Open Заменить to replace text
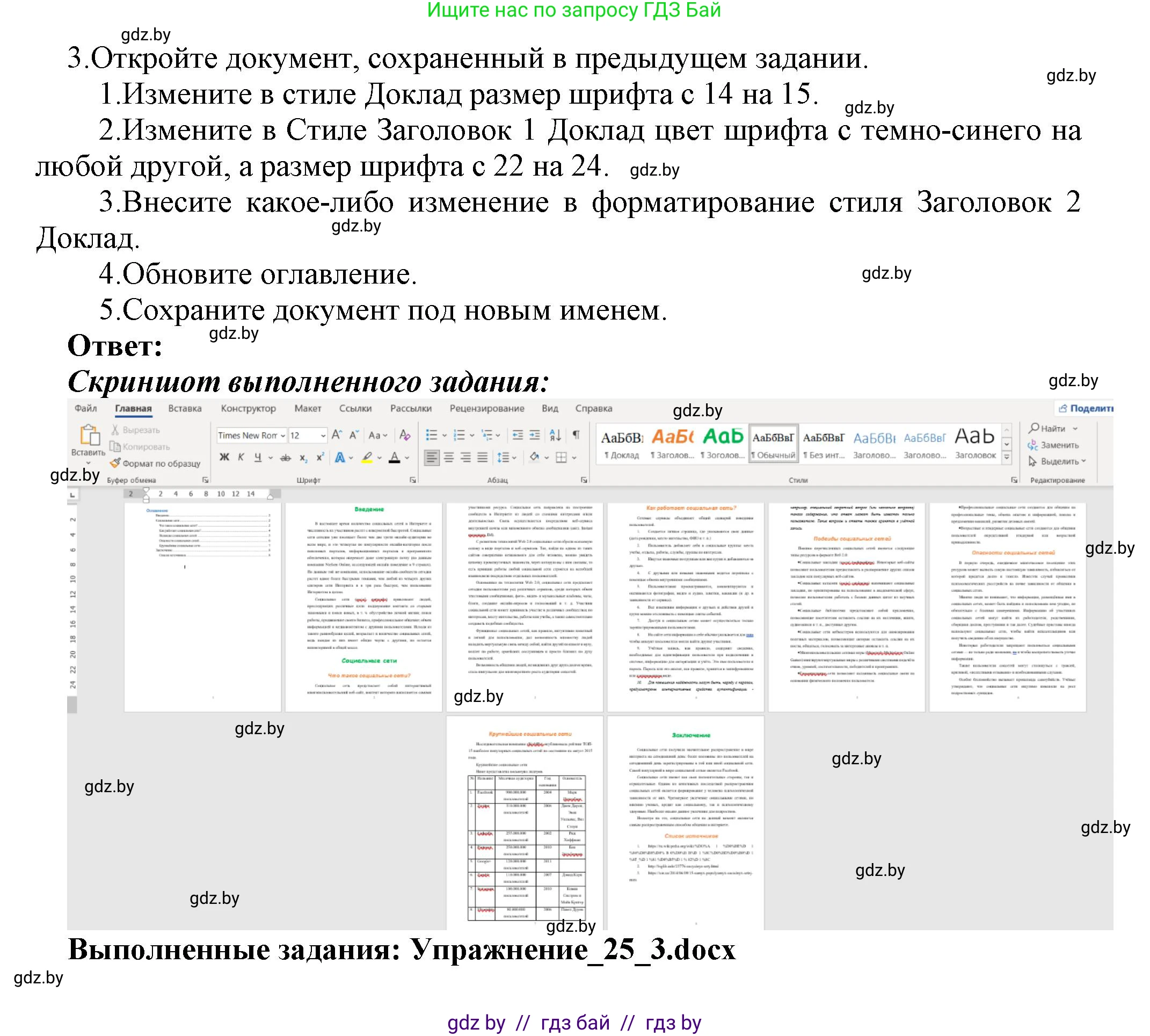The image size is (1150, 1036). click(x=1059, y=446)
